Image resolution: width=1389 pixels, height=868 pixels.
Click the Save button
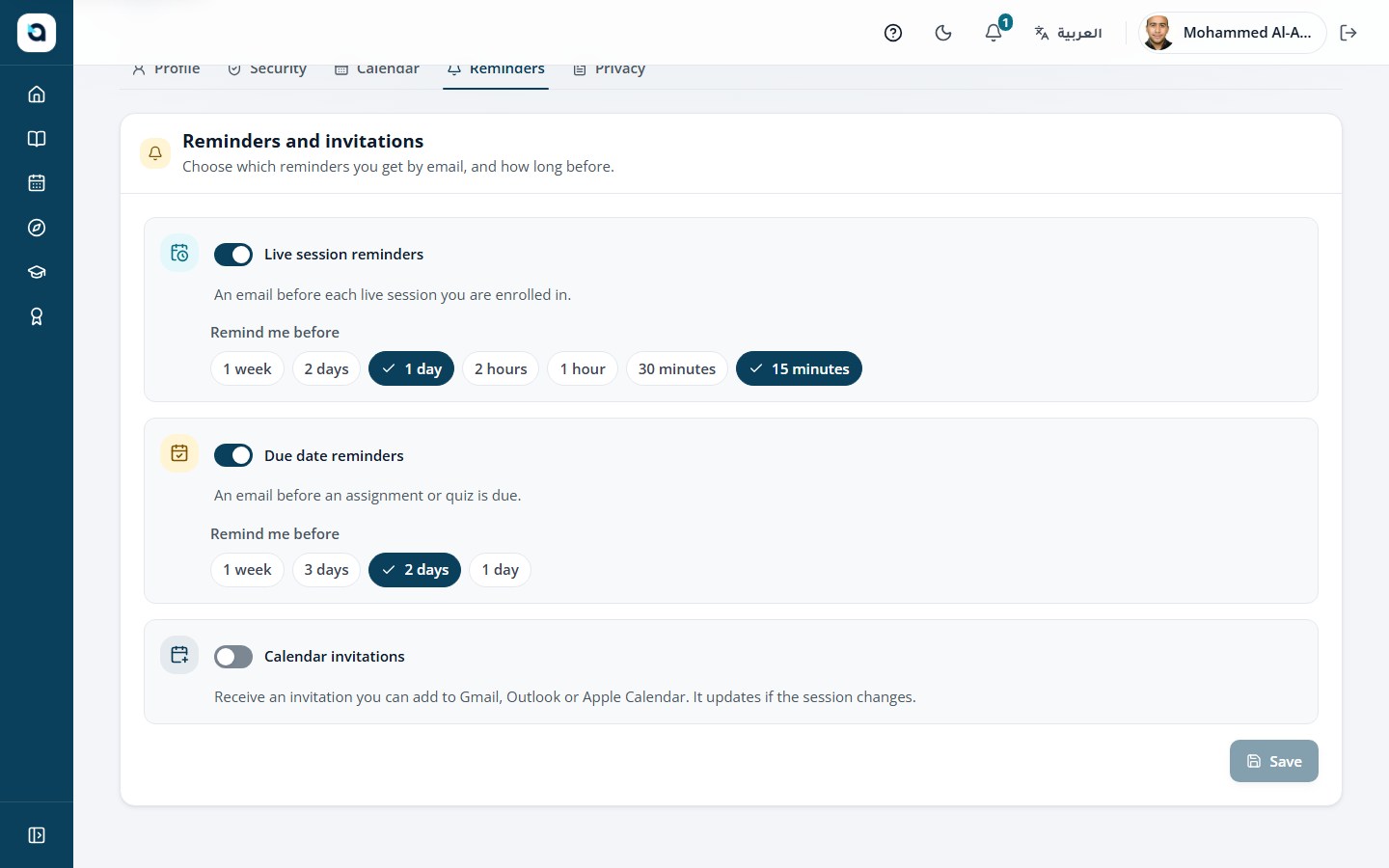(1273, 761)
